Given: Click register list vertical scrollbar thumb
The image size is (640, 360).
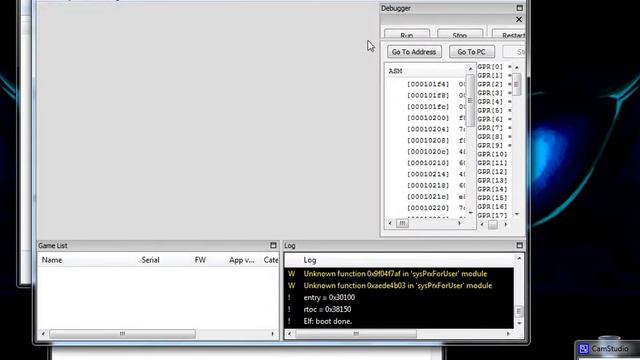Looking at the screenshot, I should (x=516, y=84).
